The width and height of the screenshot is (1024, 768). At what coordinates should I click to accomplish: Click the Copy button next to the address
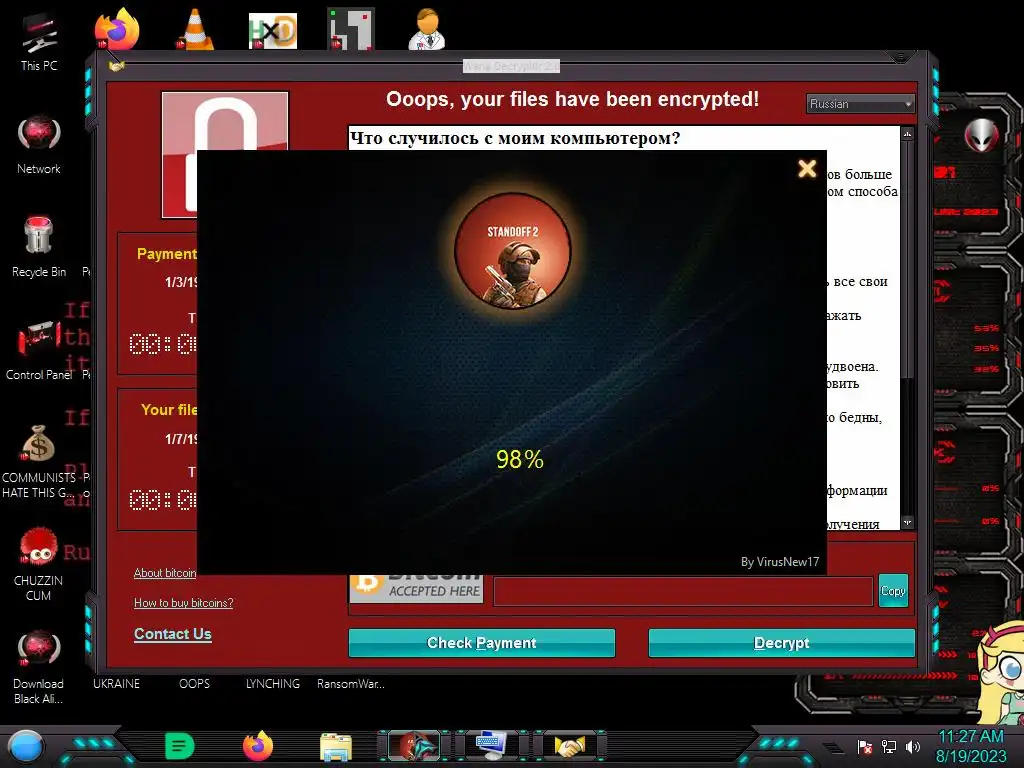point(893,590)
